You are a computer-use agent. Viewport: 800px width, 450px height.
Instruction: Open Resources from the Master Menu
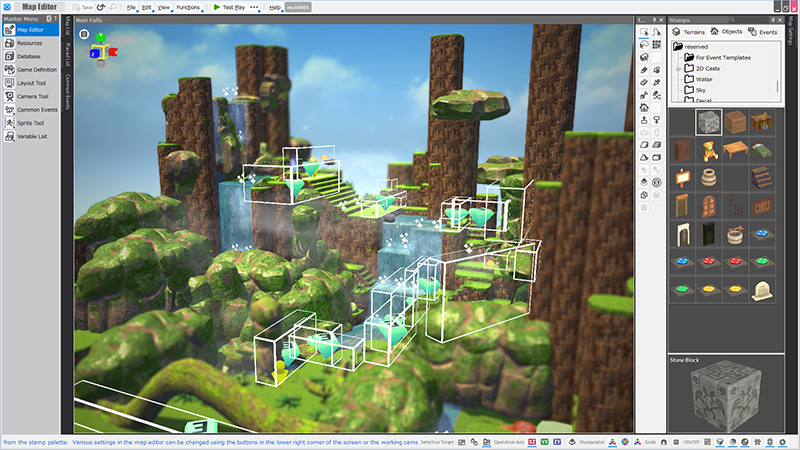click(31, 43)
